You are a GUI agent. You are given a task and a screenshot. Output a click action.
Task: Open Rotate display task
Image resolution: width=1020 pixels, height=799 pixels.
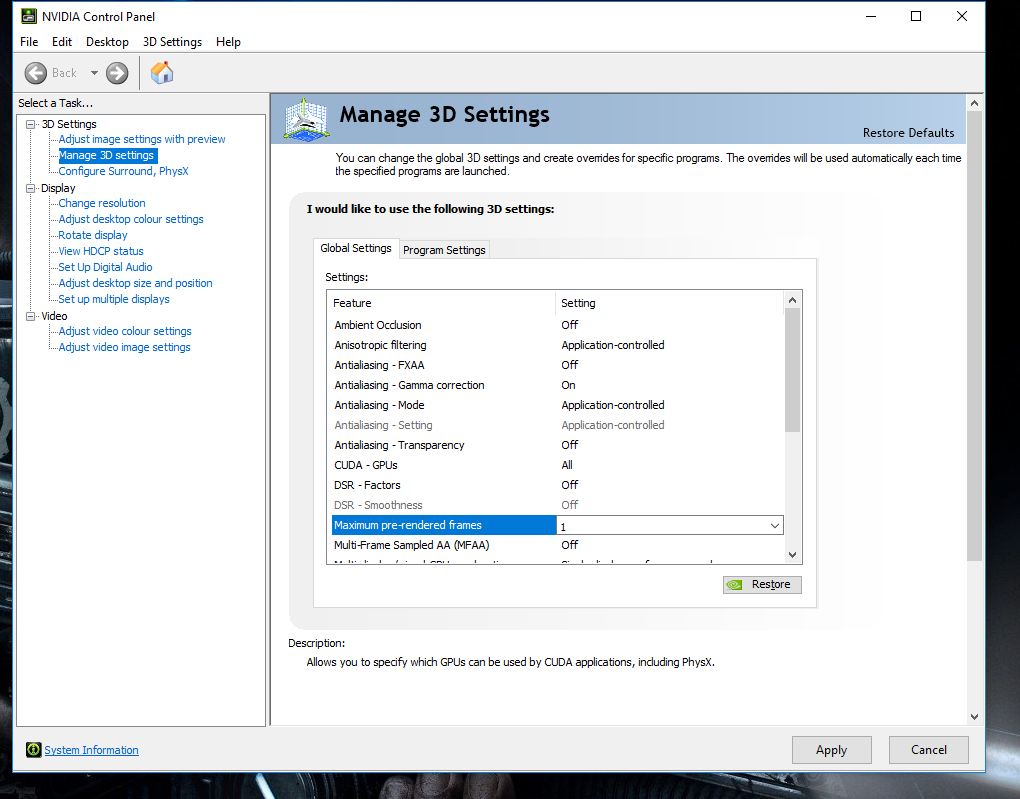pos(93,235)
